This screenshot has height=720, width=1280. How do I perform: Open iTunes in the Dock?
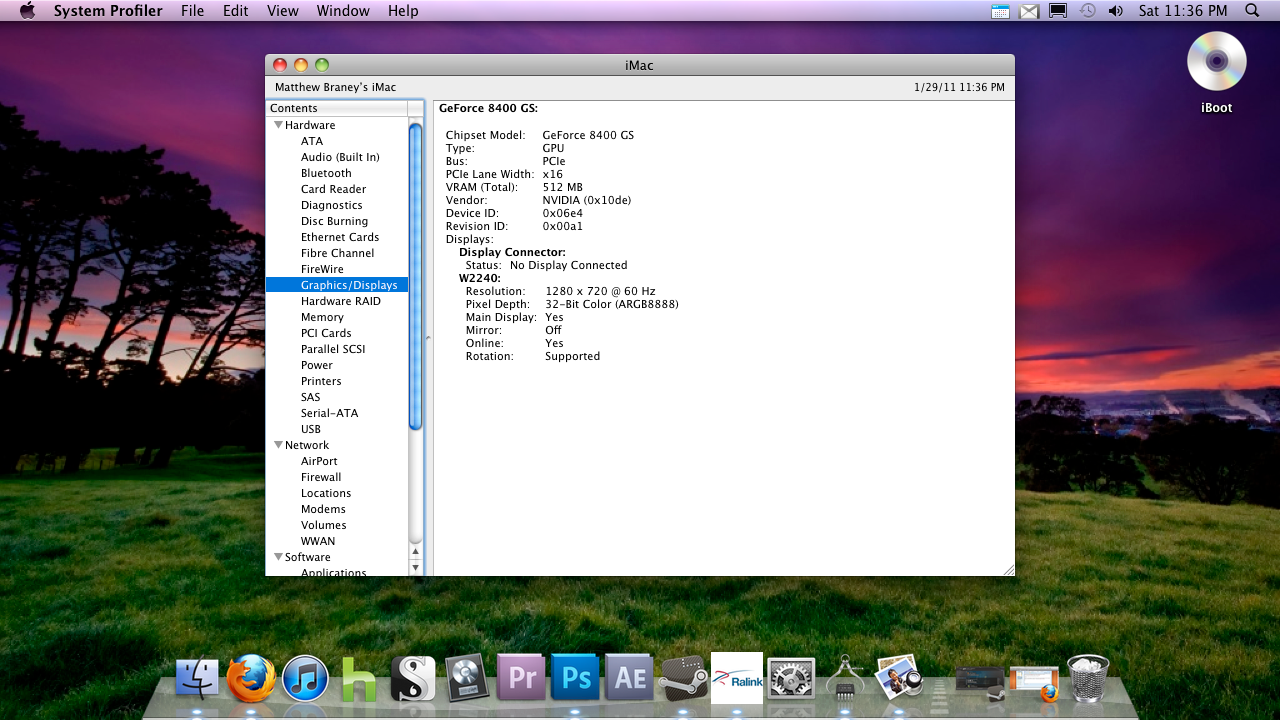point(305,679)
